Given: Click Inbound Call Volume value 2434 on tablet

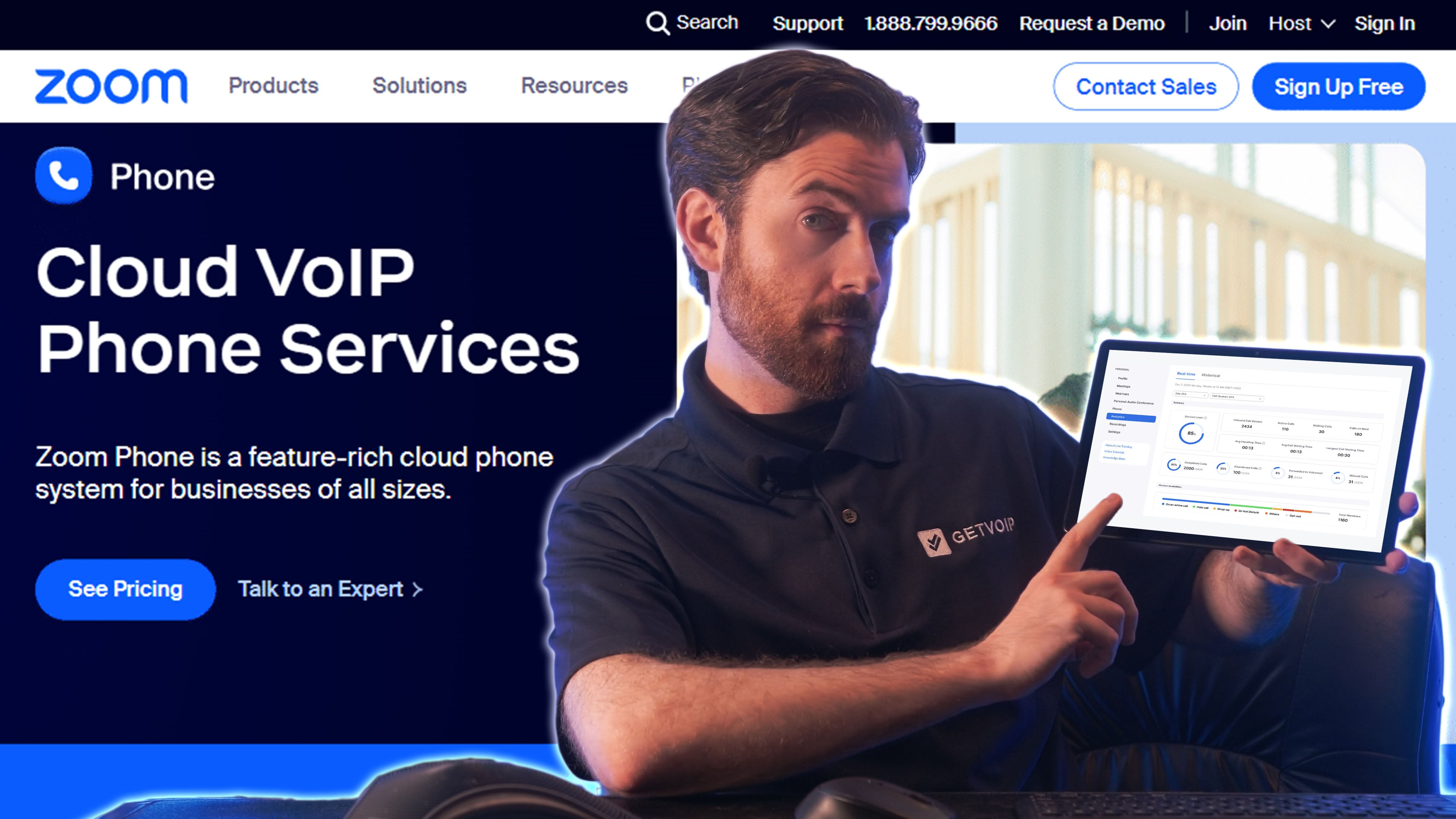Looking at the screenshot, I should coord(1246,427).
